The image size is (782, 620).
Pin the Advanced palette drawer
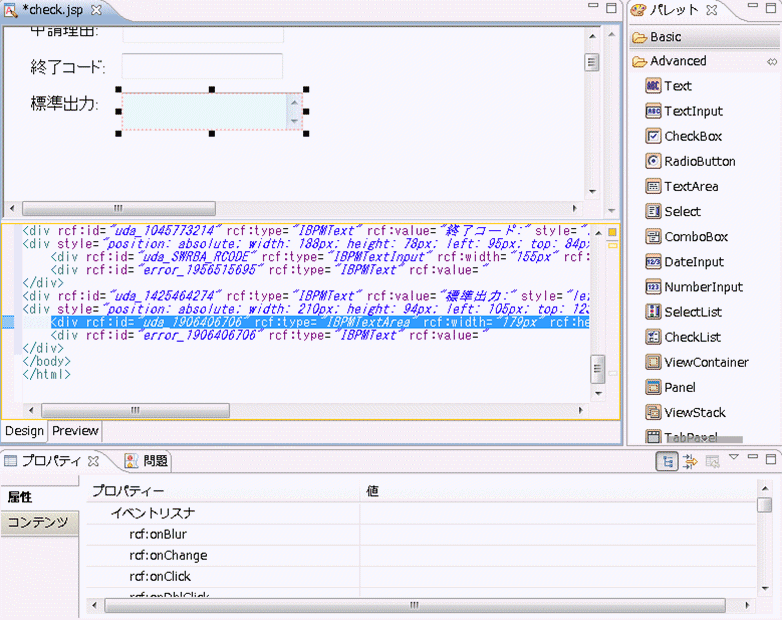point(771,61)
